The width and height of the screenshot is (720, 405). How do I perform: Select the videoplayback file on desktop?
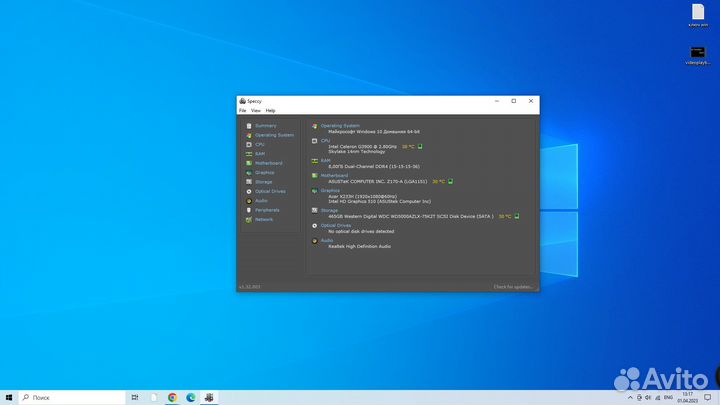pos(698,56)
